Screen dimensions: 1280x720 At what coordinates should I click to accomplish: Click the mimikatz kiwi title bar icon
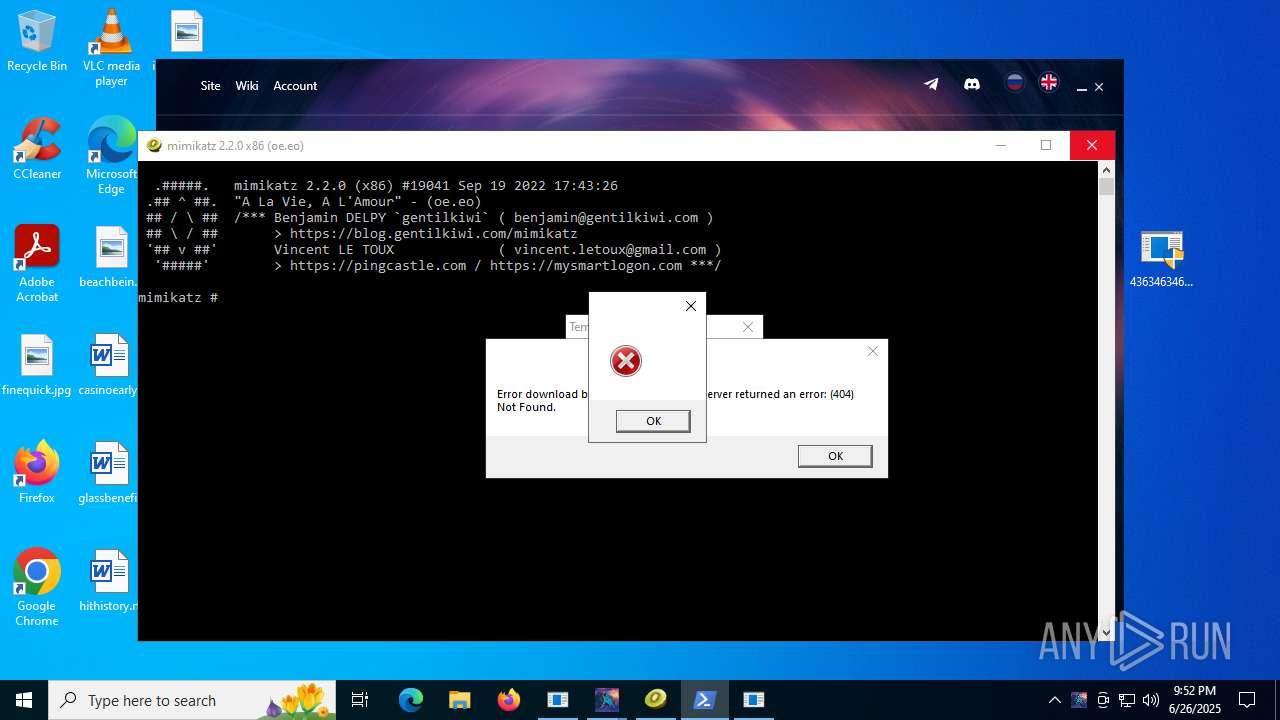154,145
